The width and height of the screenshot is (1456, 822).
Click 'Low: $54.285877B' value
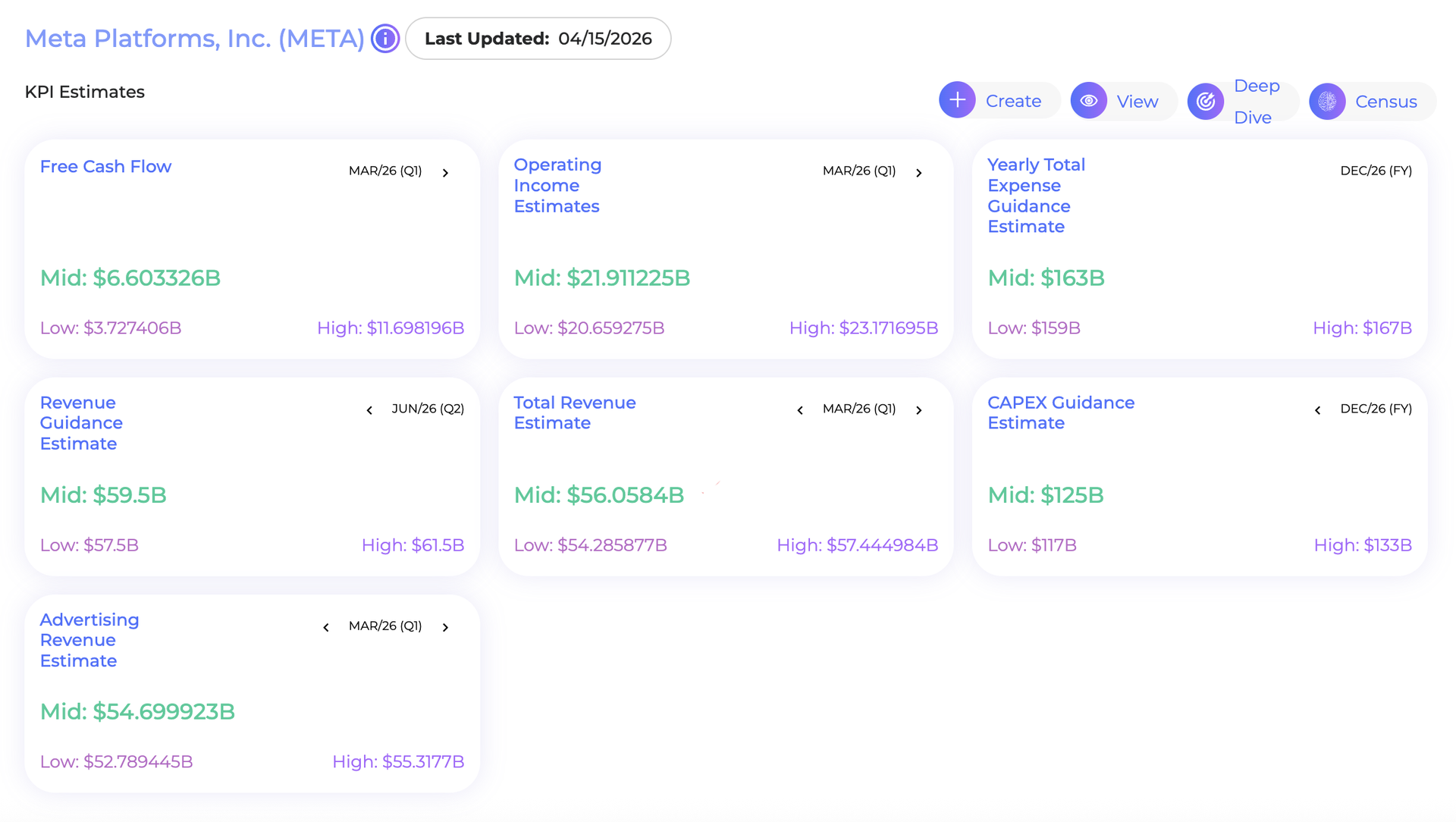tap(591, 544)
